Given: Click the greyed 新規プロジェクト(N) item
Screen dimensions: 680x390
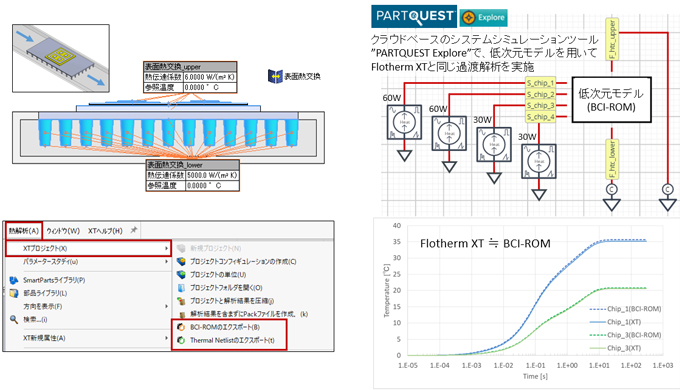Looking at the screenshot, I should coord(216,249).
